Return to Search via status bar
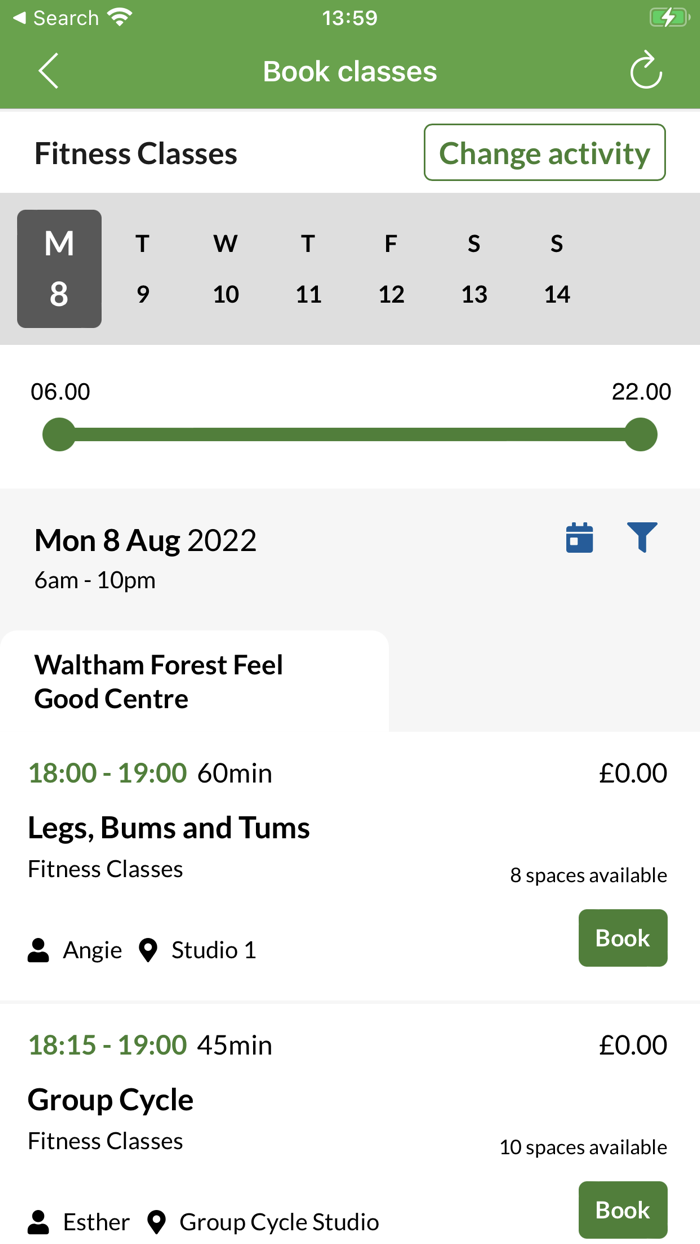 coord(55,18)
